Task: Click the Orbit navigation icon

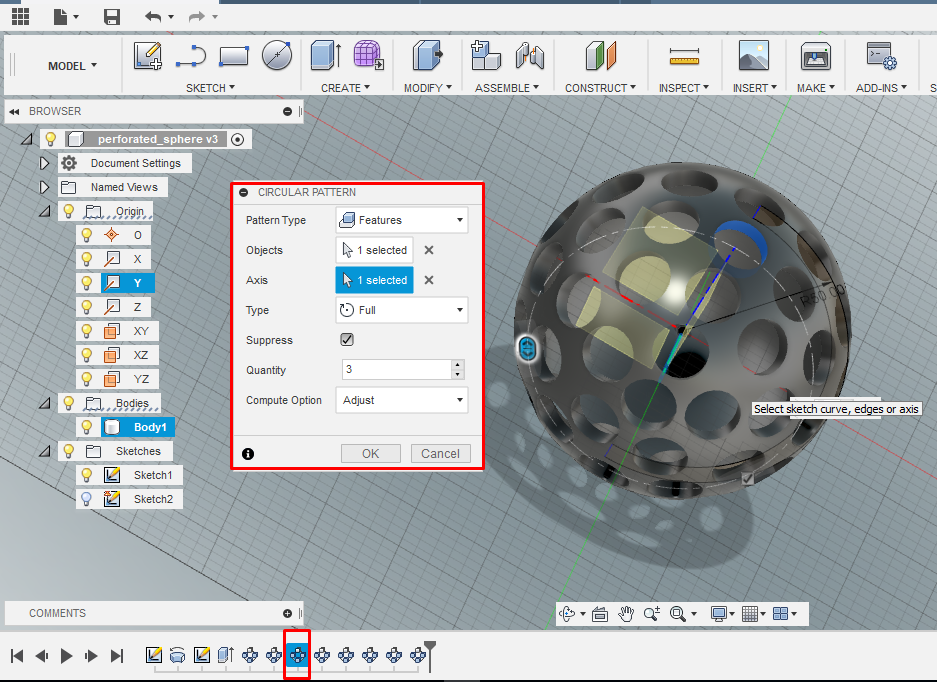Action: pyautogui.click(x=567, y=614)
